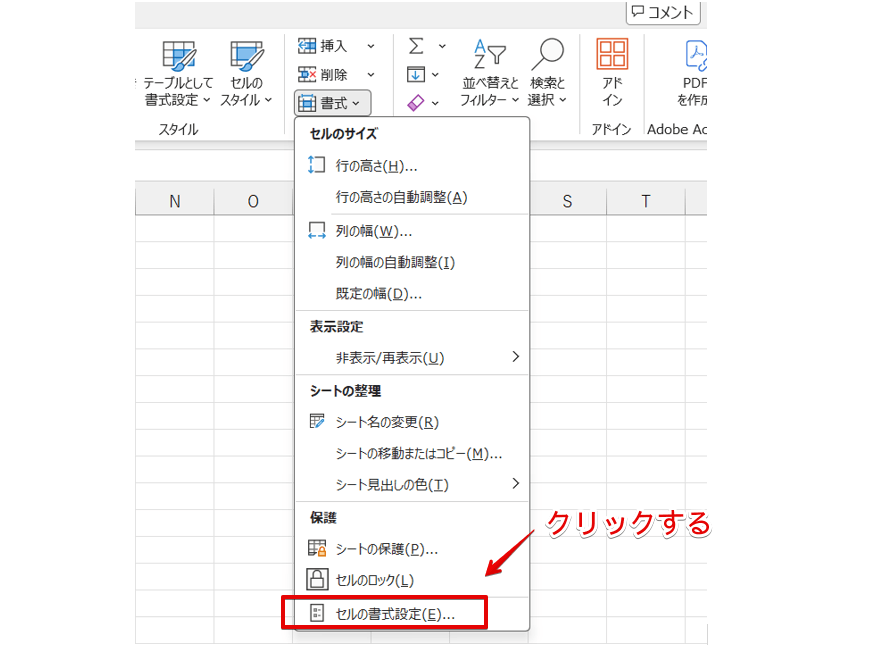Select column header N

[x=174, y=200]
